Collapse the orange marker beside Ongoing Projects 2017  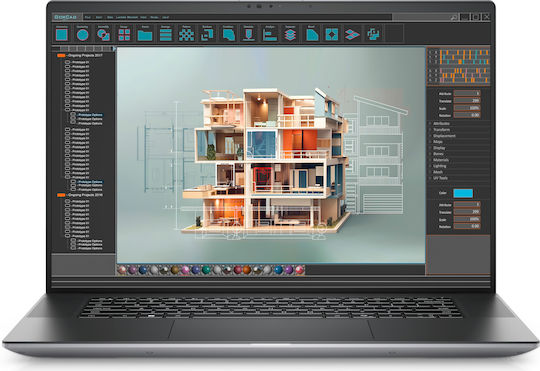click(61, 55)
